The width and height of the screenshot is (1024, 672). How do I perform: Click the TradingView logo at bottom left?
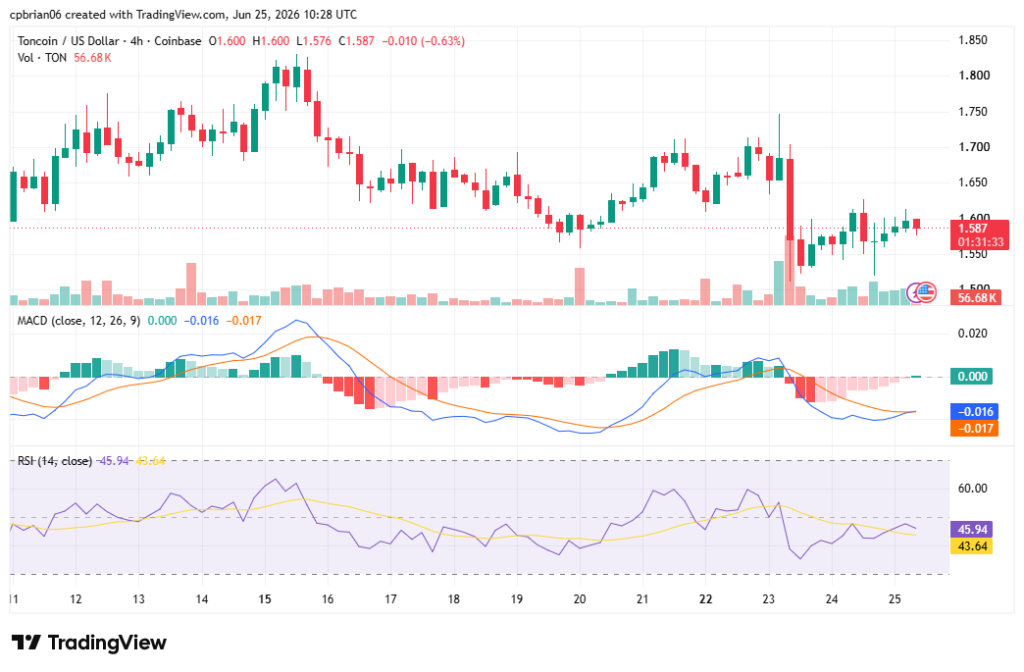89,643
